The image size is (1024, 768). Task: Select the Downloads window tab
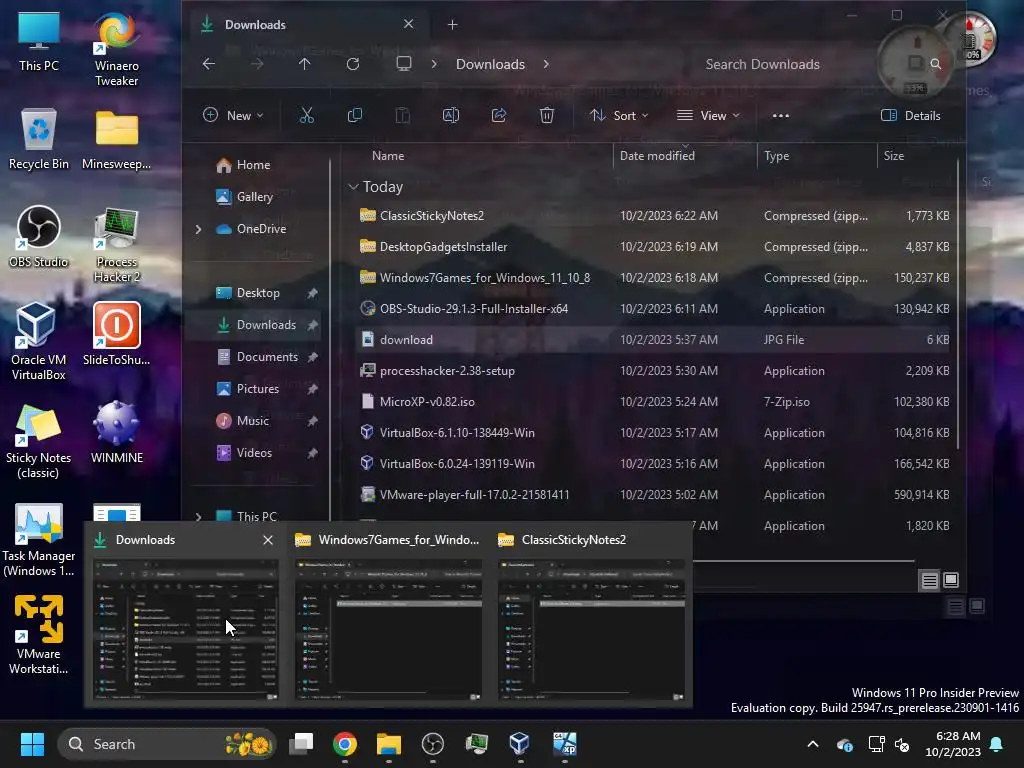click(x=308, y=25)
